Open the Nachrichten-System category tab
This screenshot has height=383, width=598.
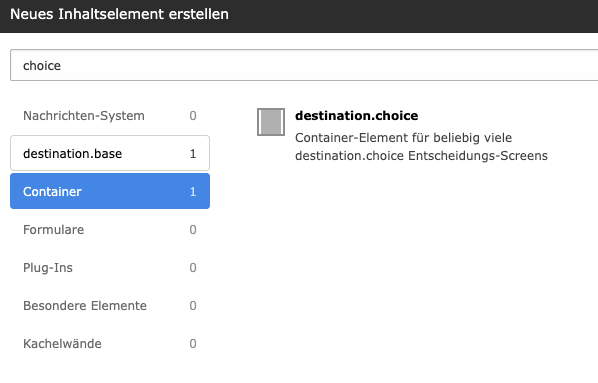tap(110, 116)
